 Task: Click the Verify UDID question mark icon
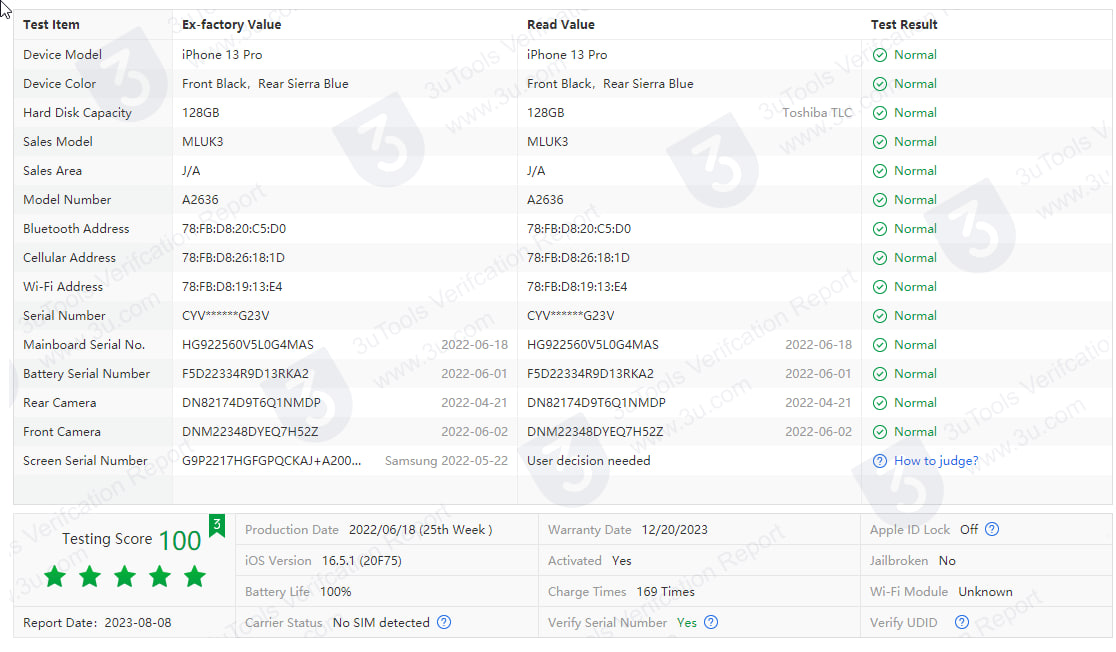pos(962,622)
